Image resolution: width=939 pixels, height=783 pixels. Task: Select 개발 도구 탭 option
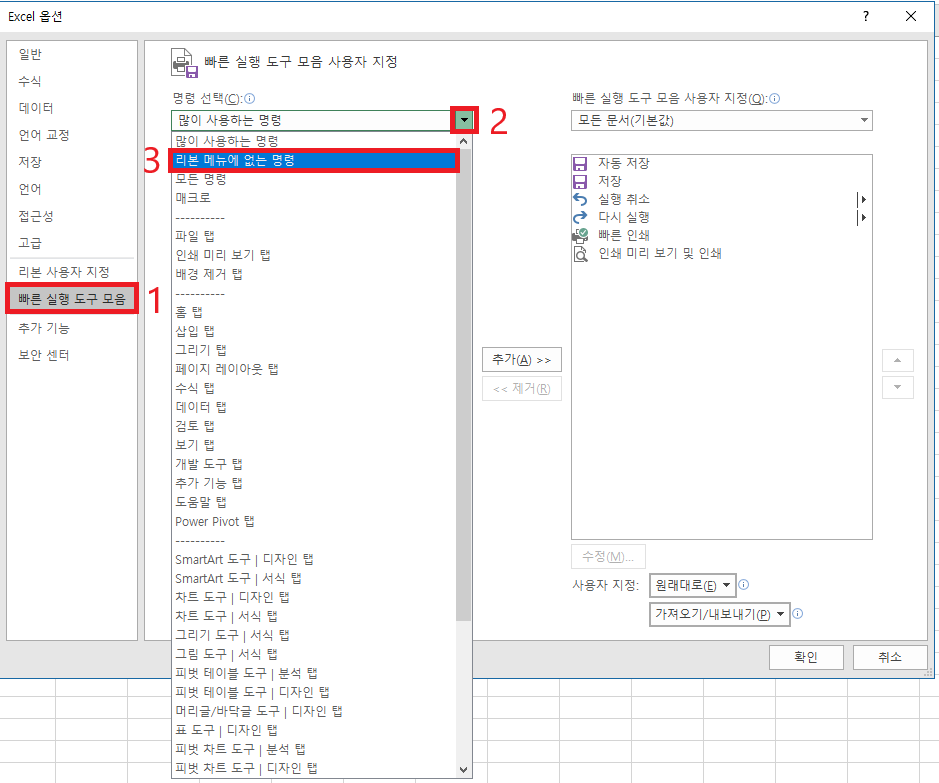[314, 464]
